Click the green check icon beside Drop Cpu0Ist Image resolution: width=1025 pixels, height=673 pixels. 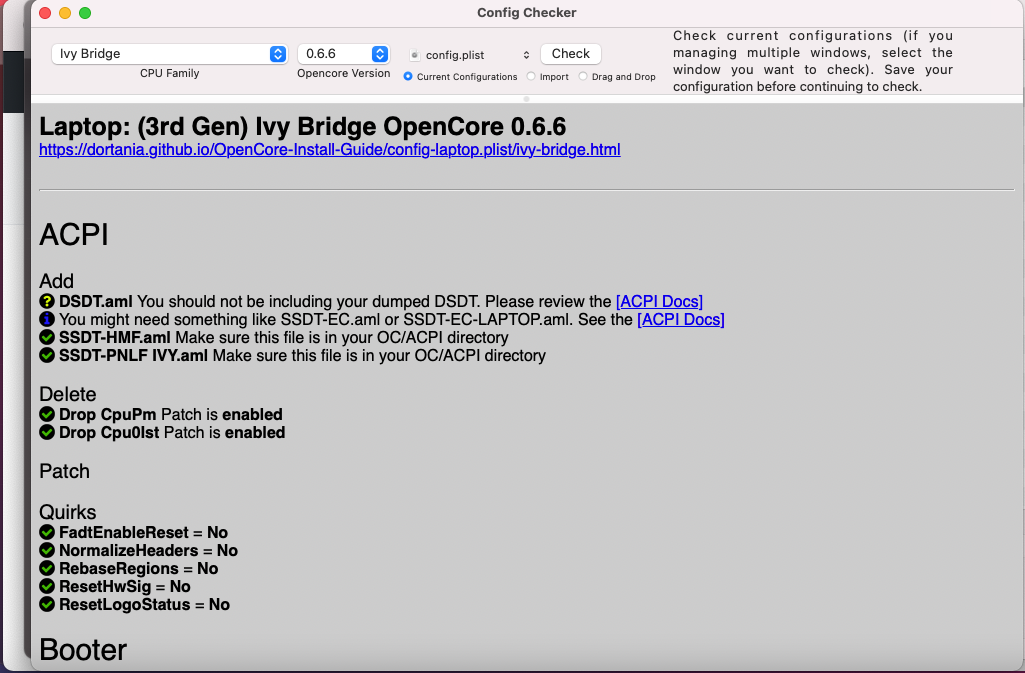(47, 433)
